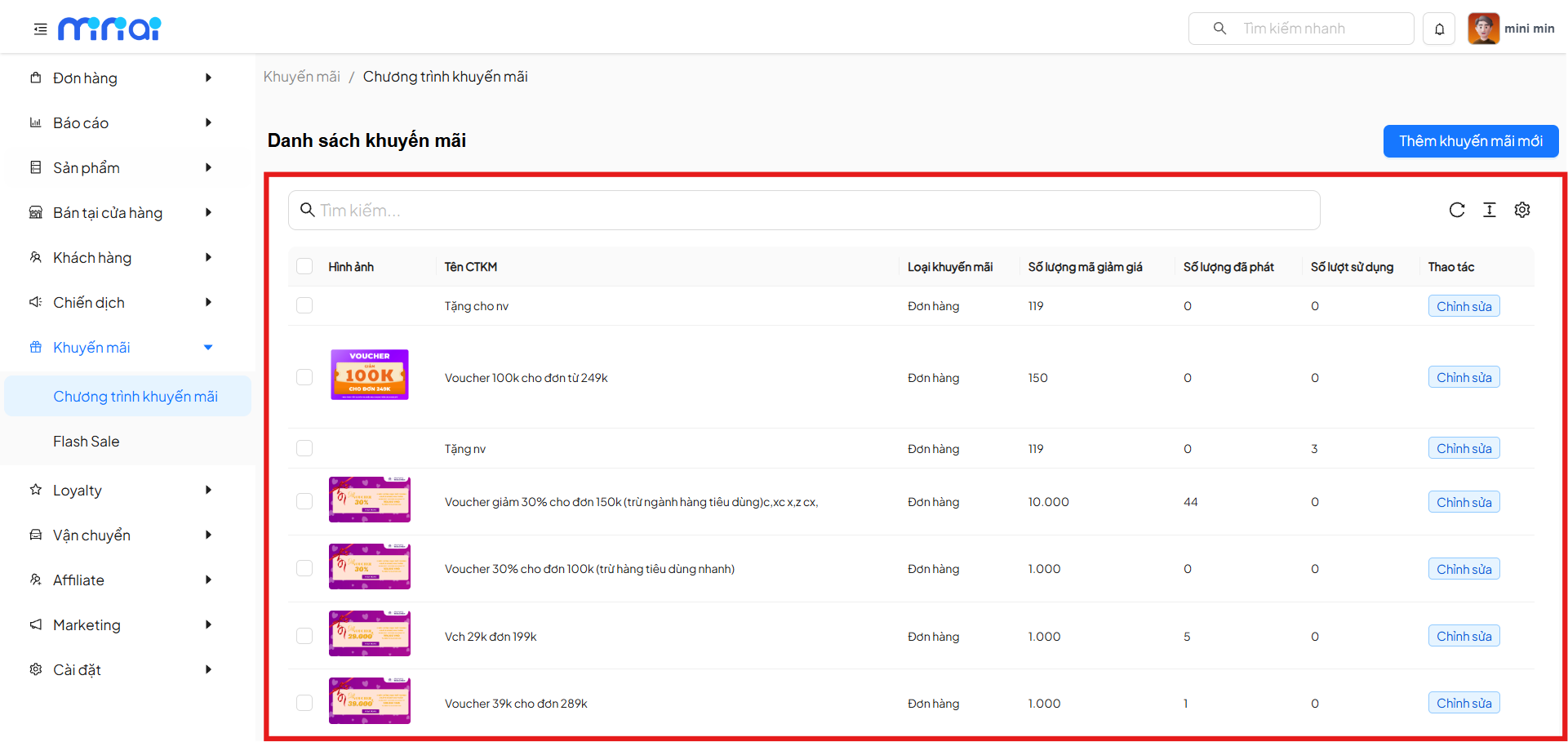Click the refresh table icon
Viewport: 1568px width, 742px height.
tap(1456, 210)
